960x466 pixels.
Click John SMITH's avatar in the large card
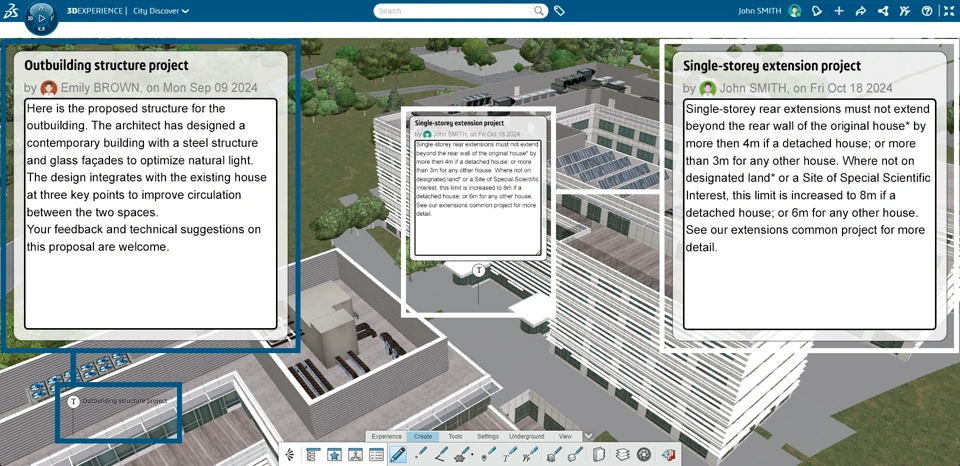pos(708,88)
